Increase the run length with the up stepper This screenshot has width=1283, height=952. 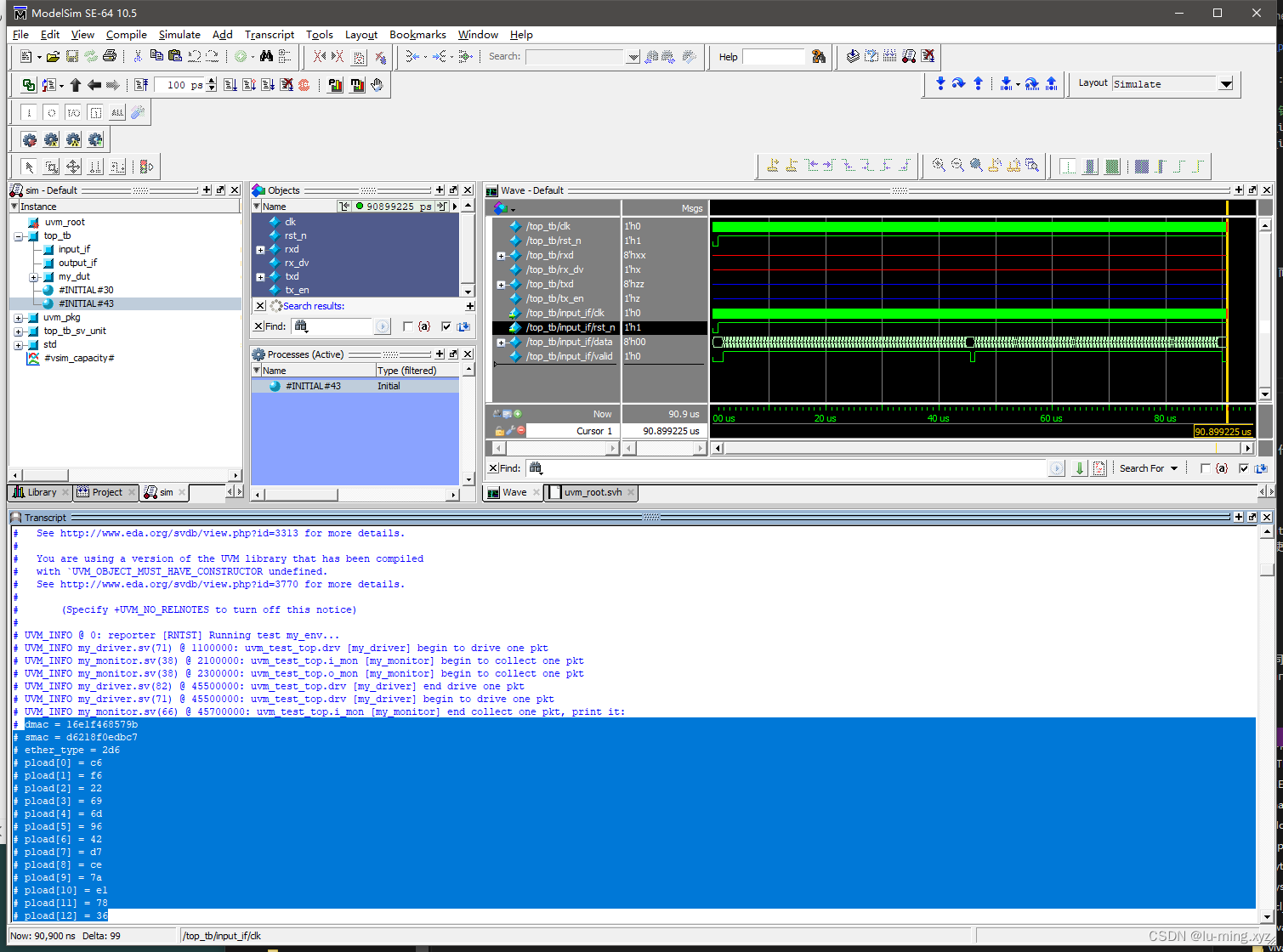[212, 81]
